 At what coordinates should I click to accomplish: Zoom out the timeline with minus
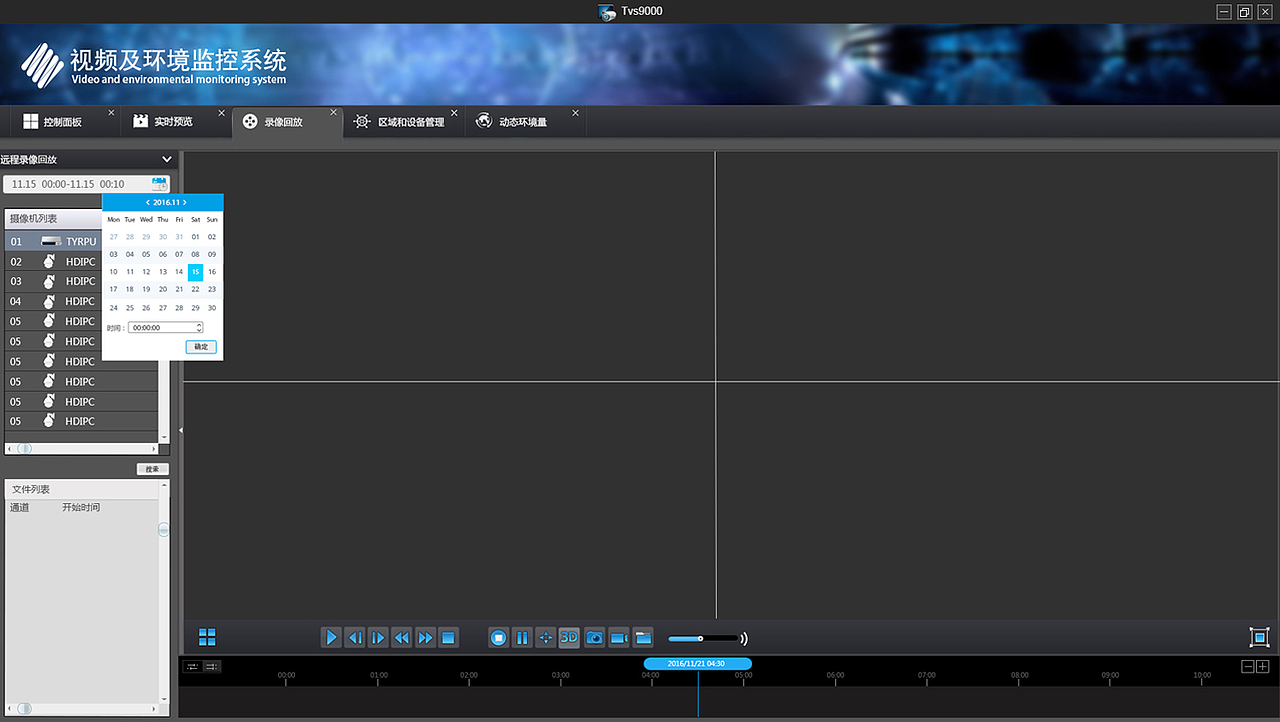pyautogui.click(x=1248, y=667)
